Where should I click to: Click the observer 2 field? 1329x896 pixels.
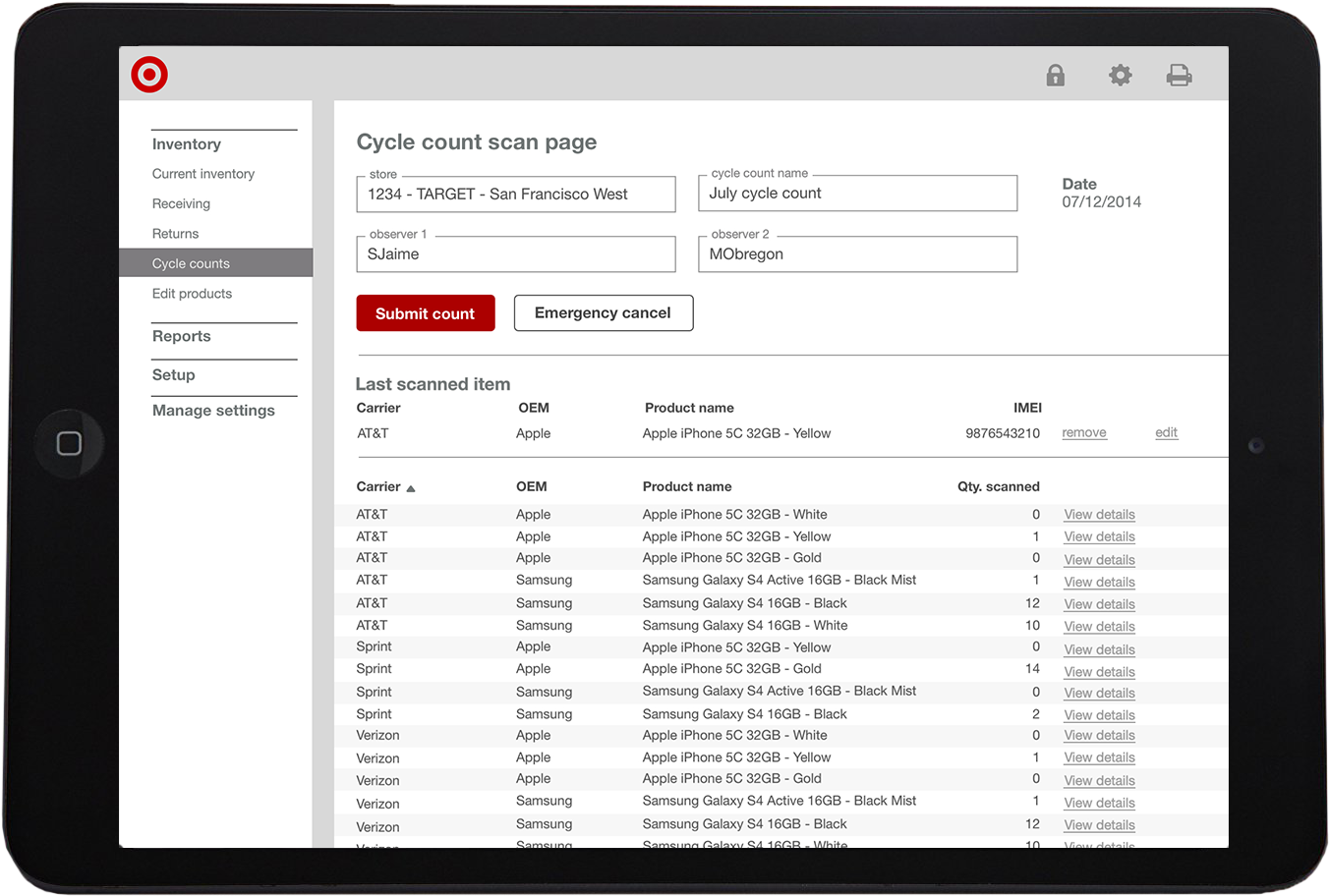point(857,254)
